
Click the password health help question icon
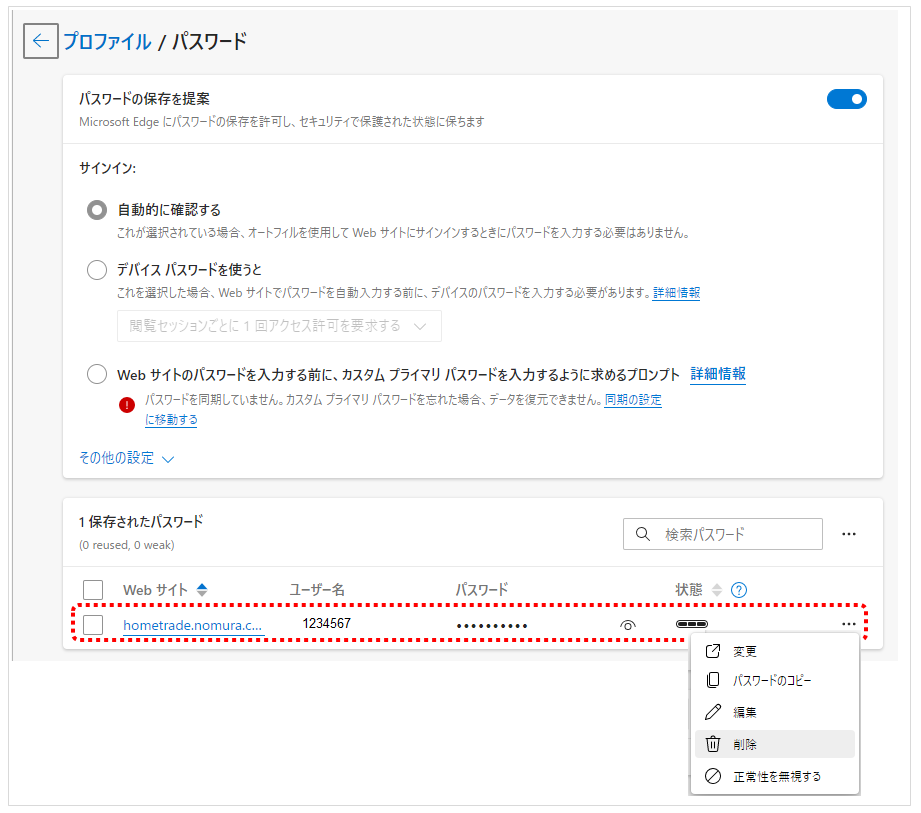(x=739, y=590)
